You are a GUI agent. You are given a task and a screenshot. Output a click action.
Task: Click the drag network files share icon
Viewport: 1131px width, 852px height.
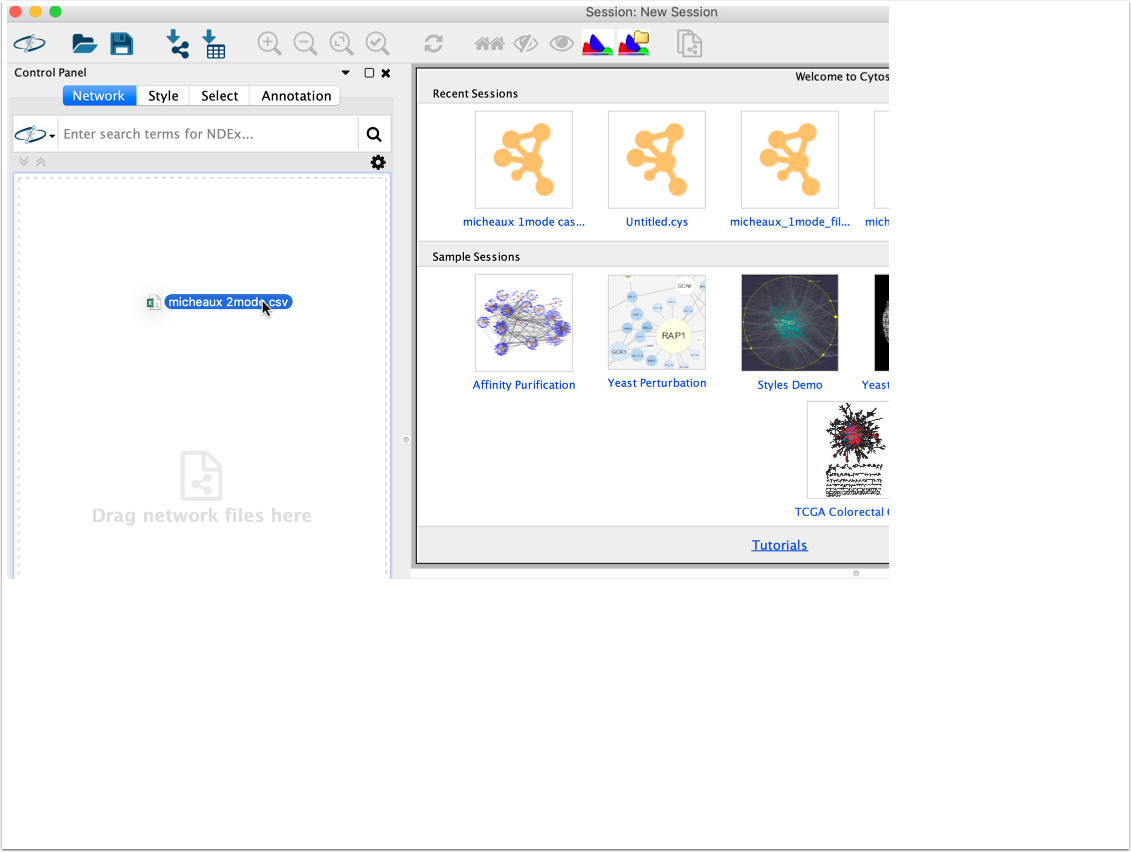coord(201,475)
